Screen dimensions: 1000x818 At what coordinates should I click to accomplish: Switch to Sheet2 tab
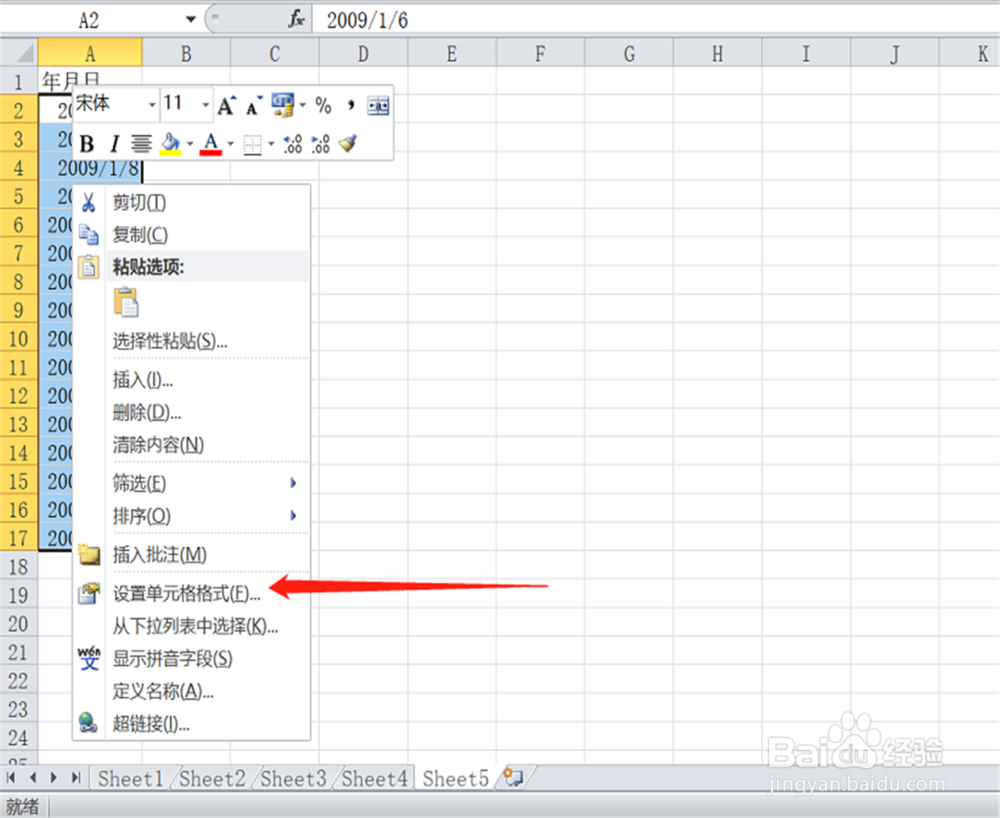coord(212,778)
